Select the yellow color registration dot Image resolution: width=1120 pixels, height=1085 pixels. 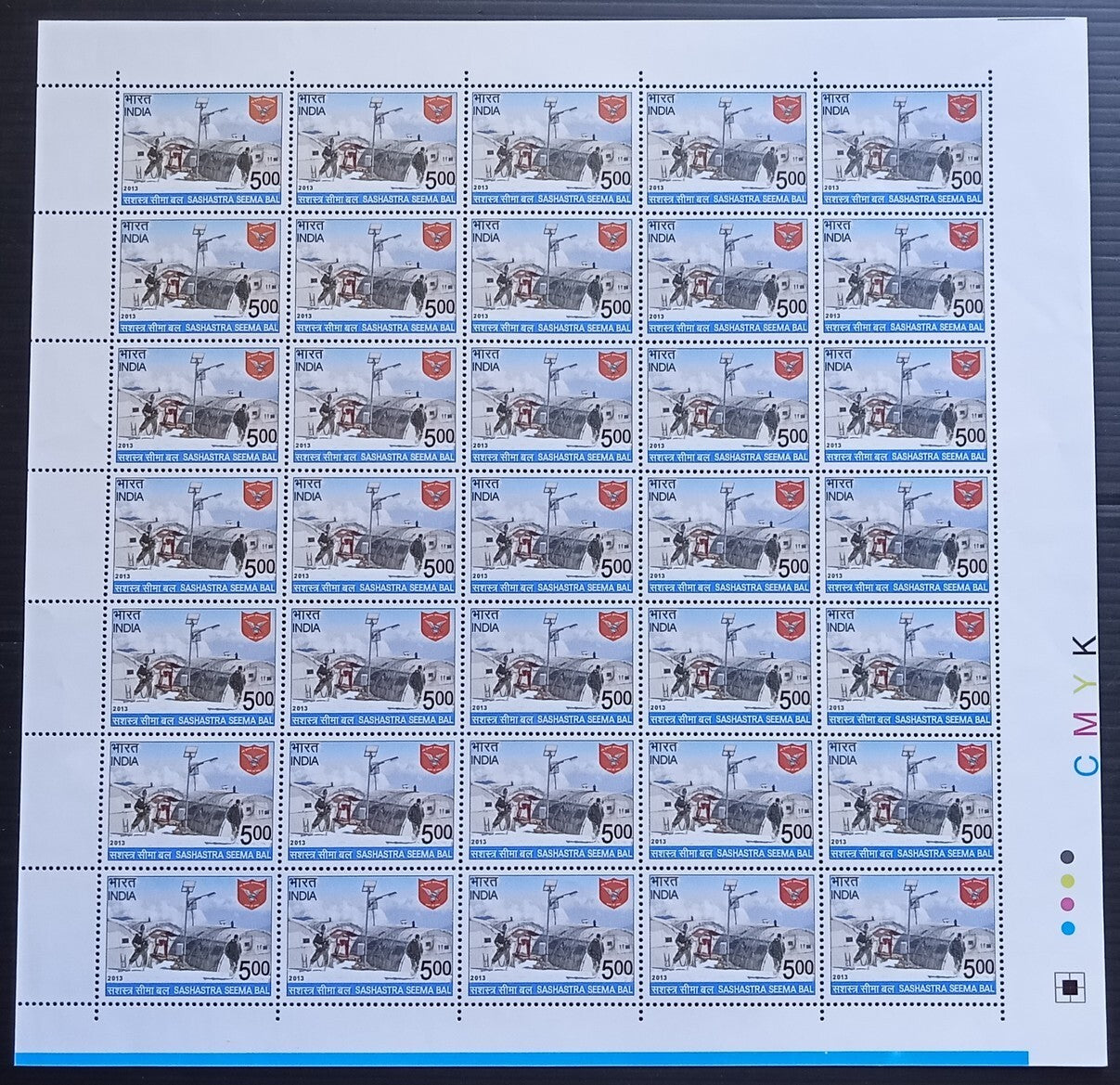tap(1068, 880)
